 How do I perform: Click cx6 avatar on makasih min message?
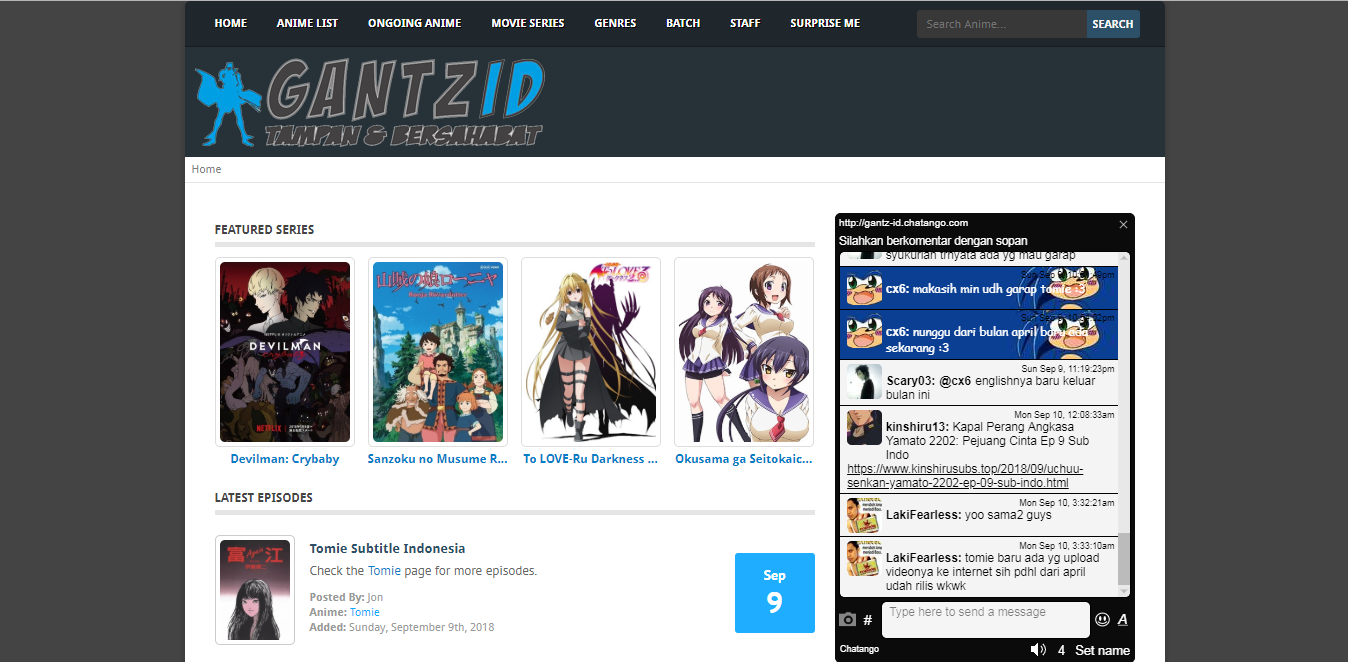click(x=864, y=288)
